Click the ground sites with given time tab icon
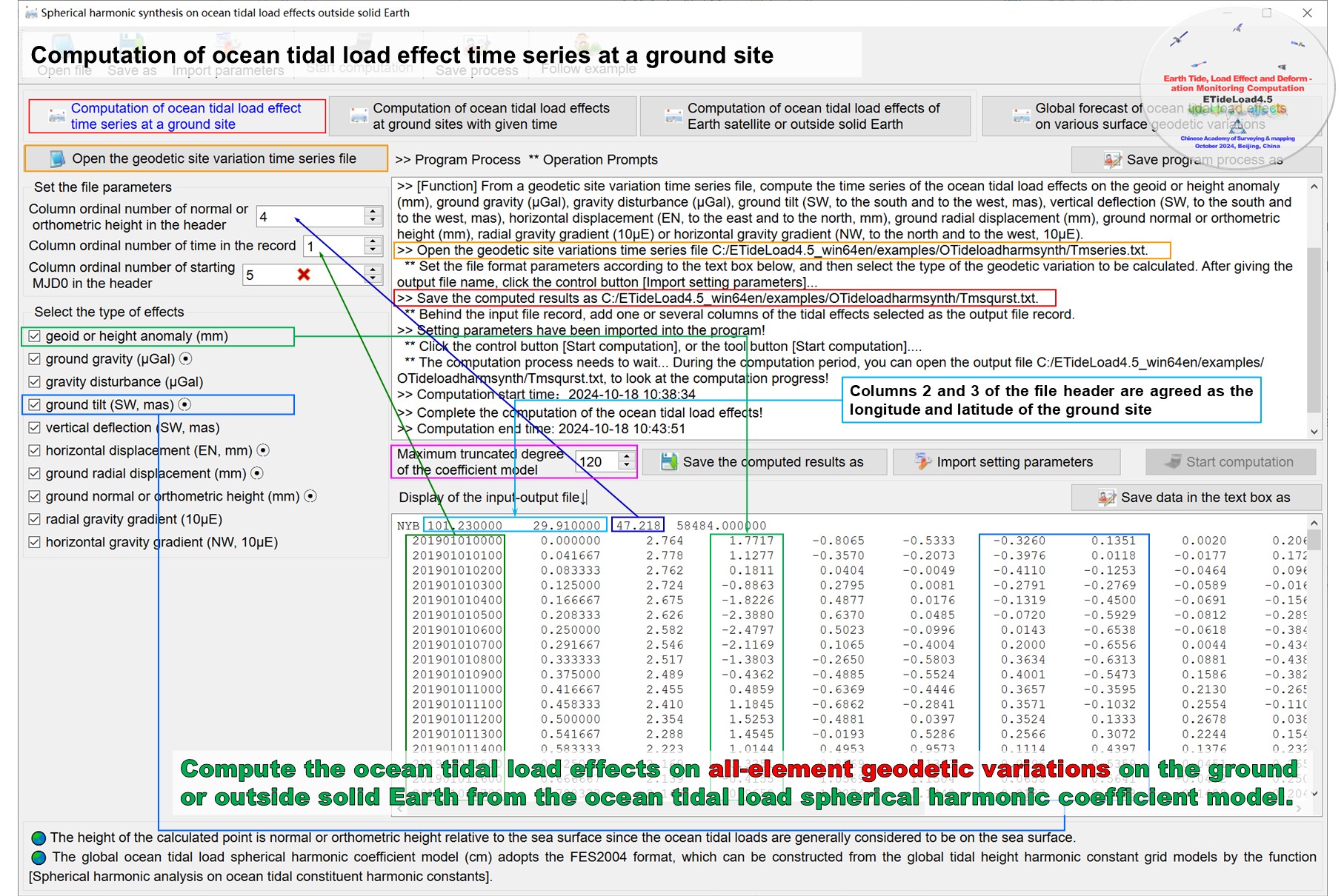The width and height of the screenshot is (1344, 896). click(x=359, y=116)
